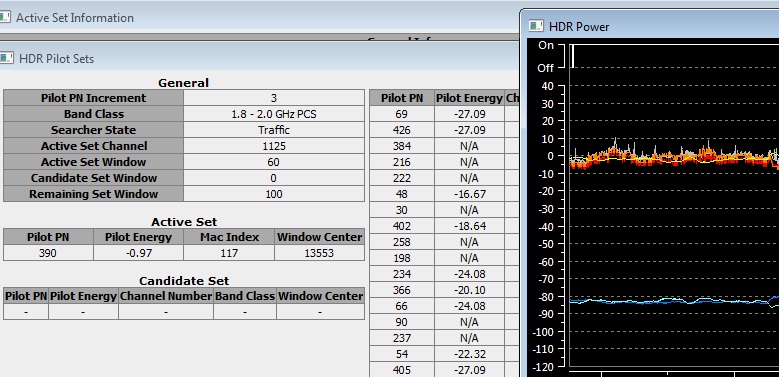
Task: Select pilot PN 90 row
Action: [x=444, y=322]
